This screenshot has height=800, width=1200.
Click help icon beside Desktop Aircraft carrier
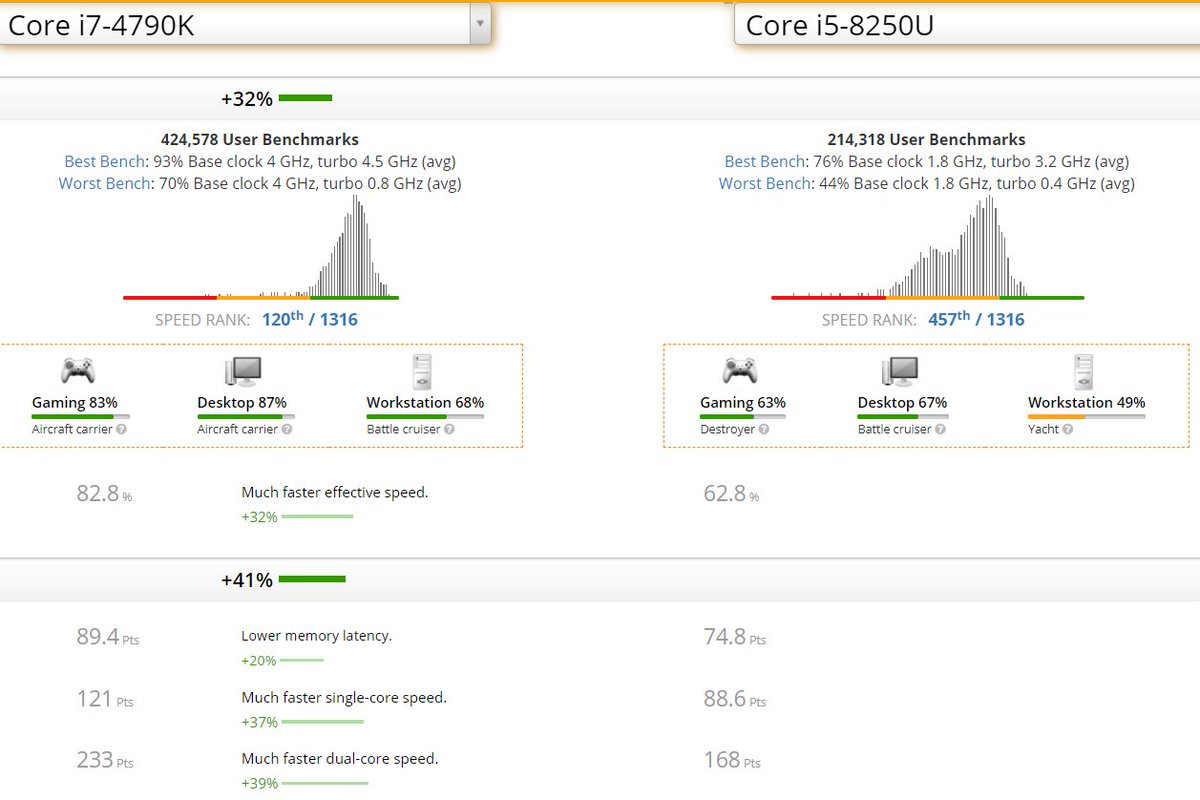[287, 429]
